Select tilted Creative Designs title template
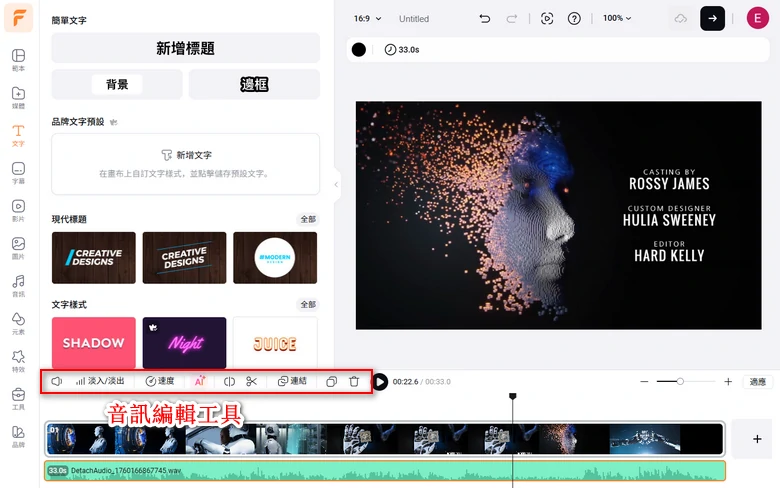Screen dimensions: 780x488 pyautogui.click(x=185, y=258)
